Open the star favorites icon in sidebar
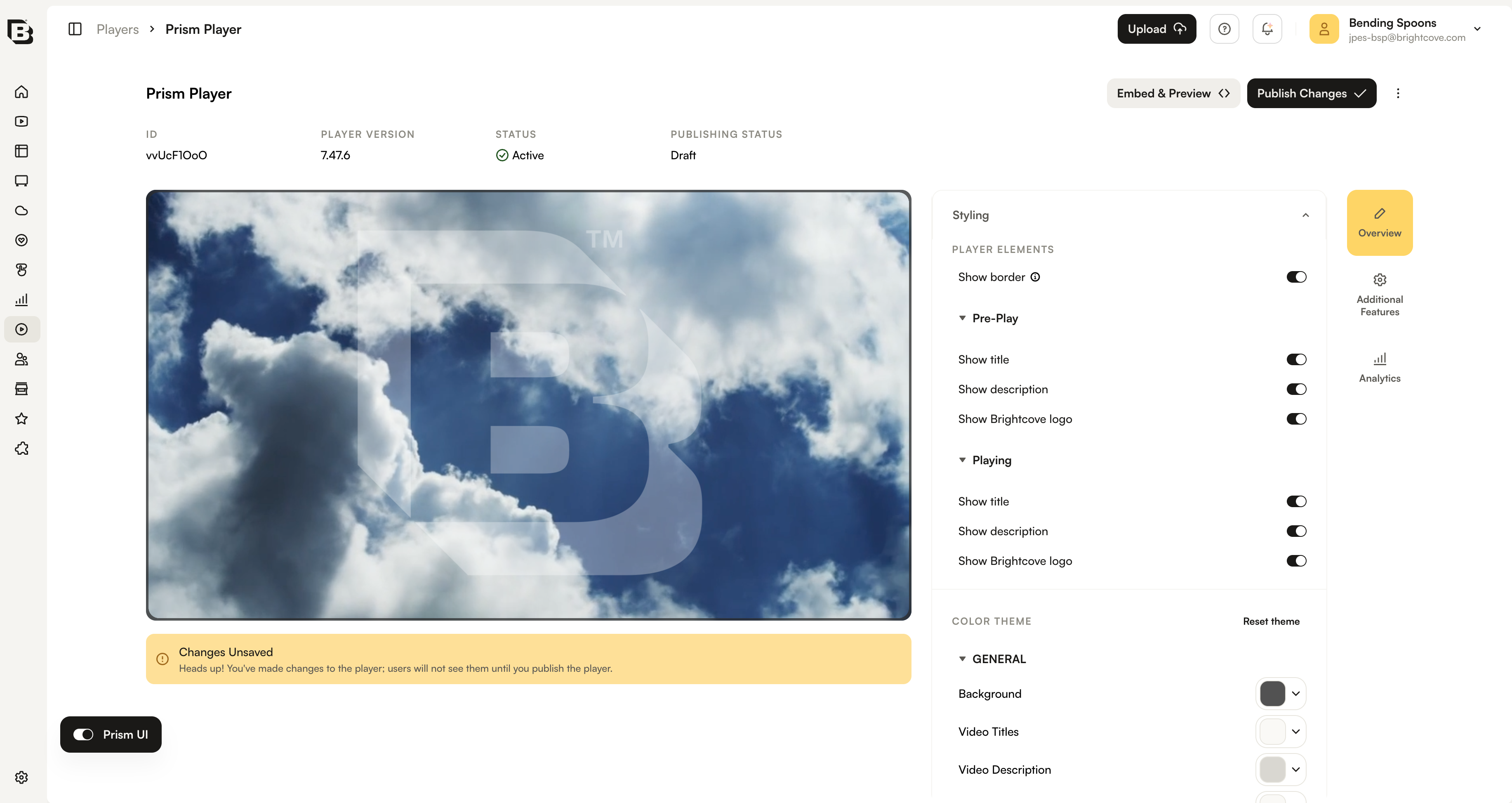The image size is (1512, 803). tap(22, 419)
